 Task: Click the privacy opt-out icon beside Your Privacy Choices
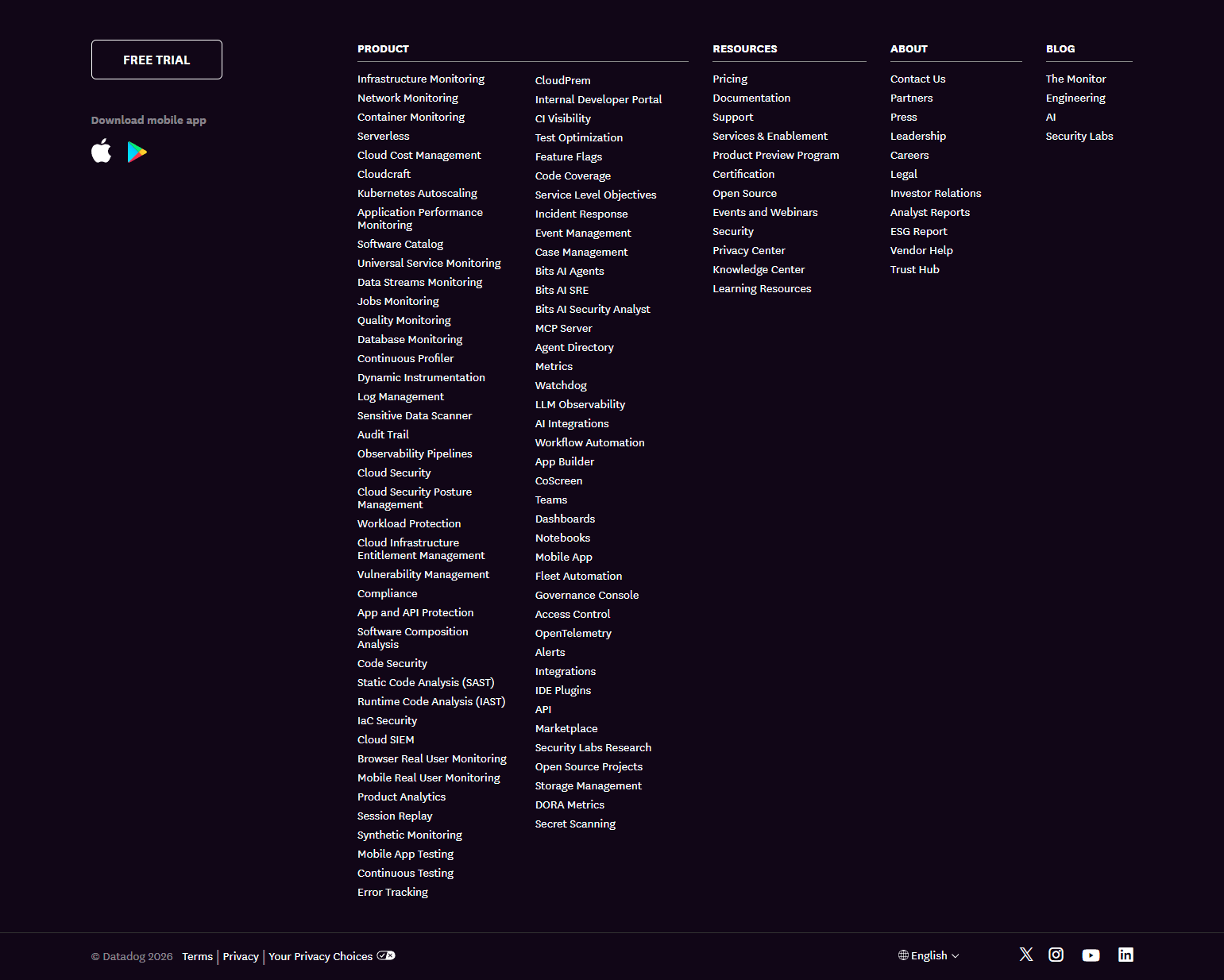[x=386, y=955]
